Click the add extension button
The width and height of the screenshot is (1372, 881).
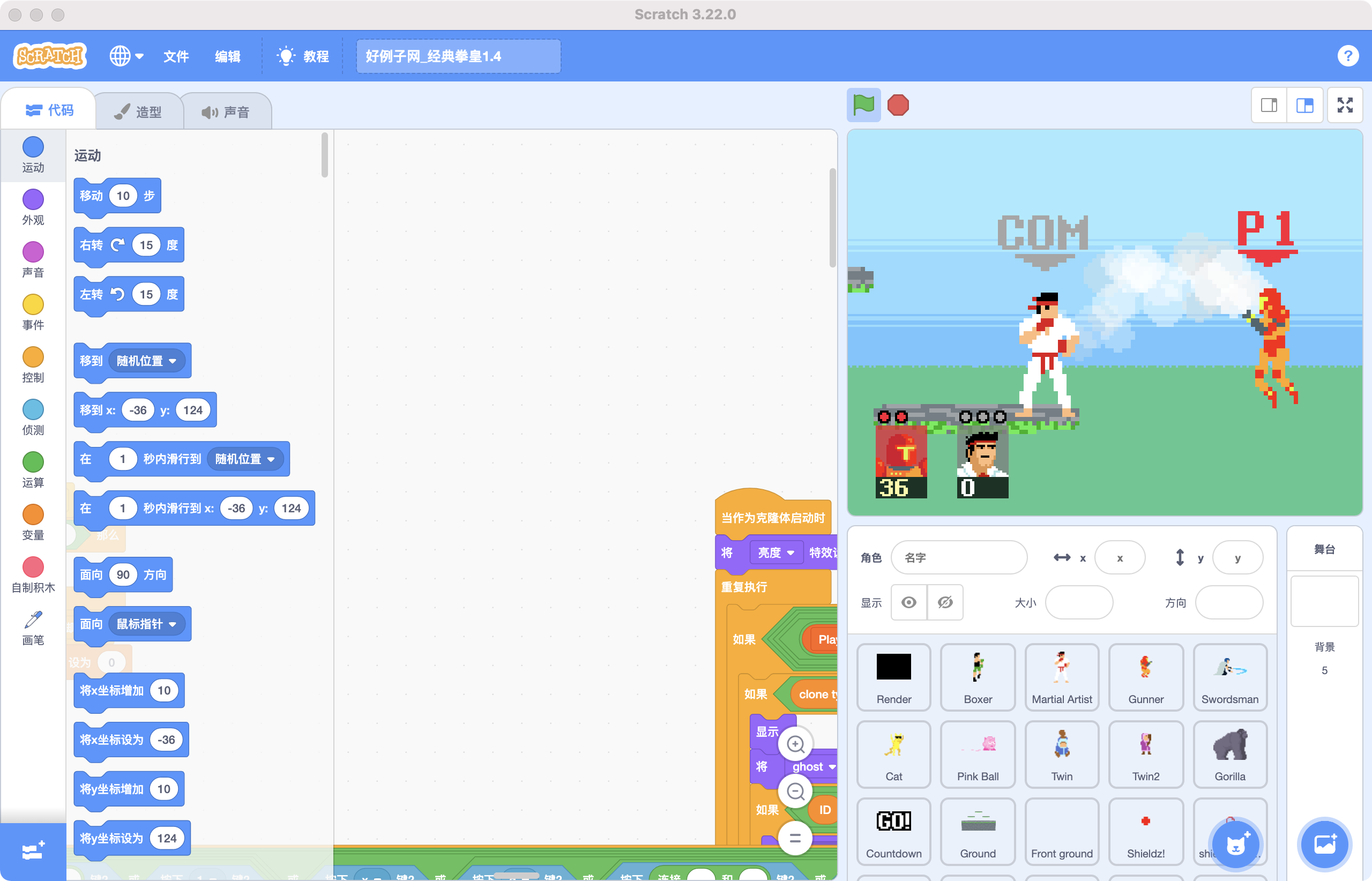[x=33, y=851]
